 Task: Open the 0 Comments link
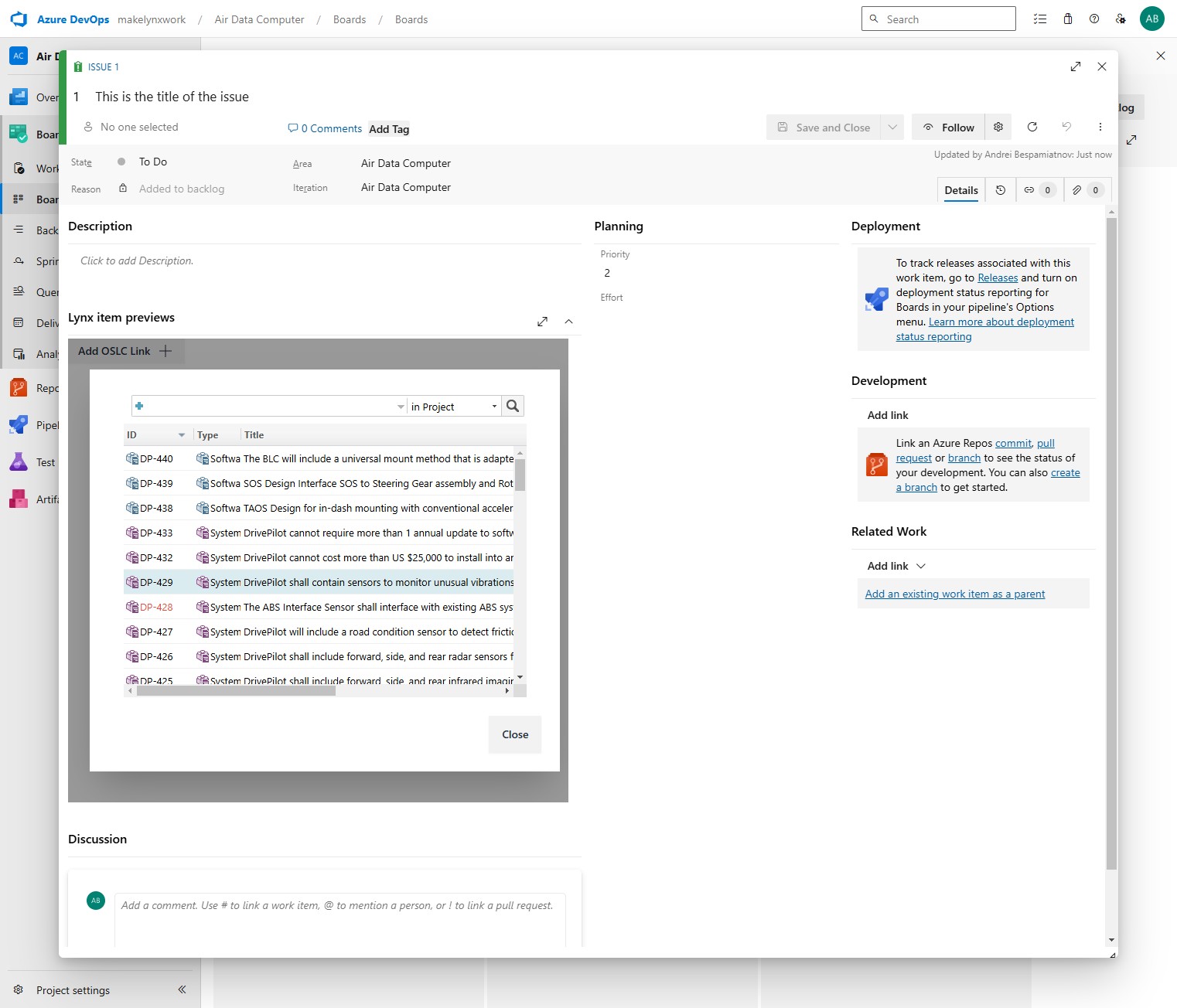tap(325, 128)
